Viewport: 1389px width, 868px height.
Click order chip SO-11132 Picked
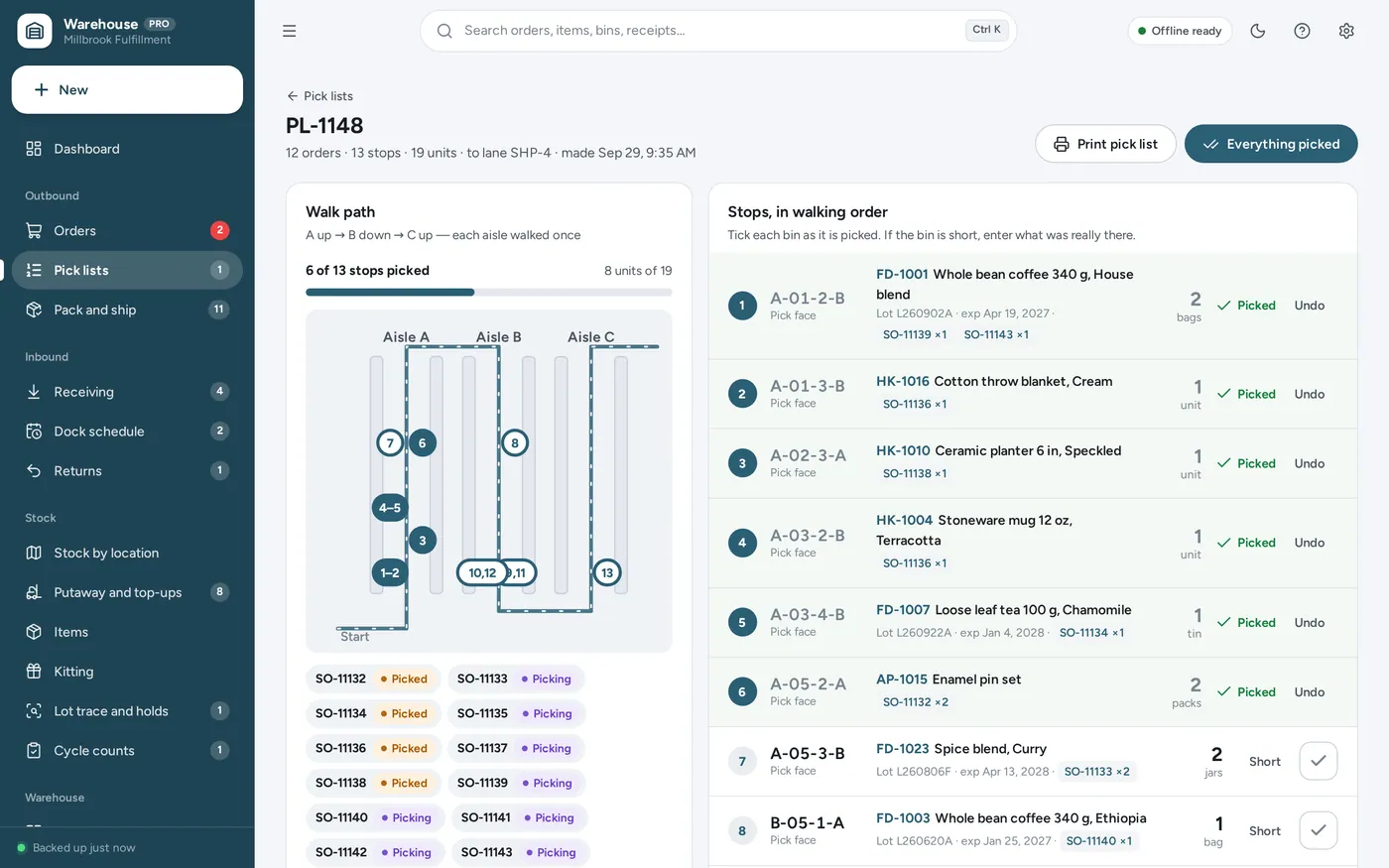[x=373, y=679]
